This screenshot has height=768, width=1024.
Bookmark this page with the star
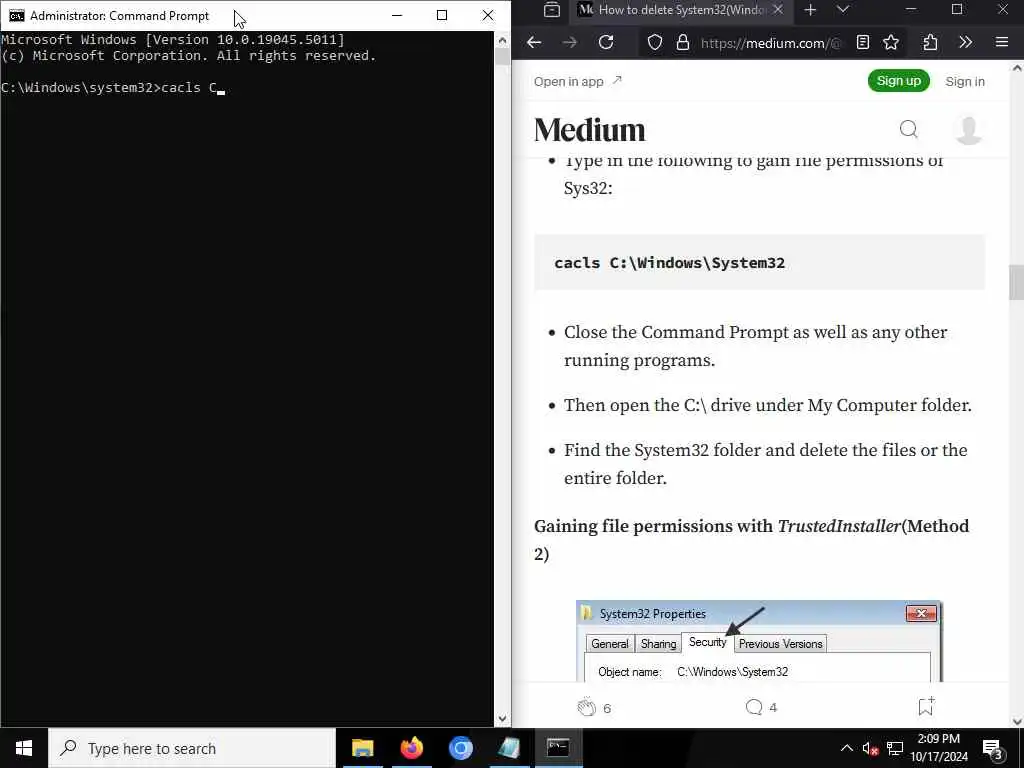[891, 43]
